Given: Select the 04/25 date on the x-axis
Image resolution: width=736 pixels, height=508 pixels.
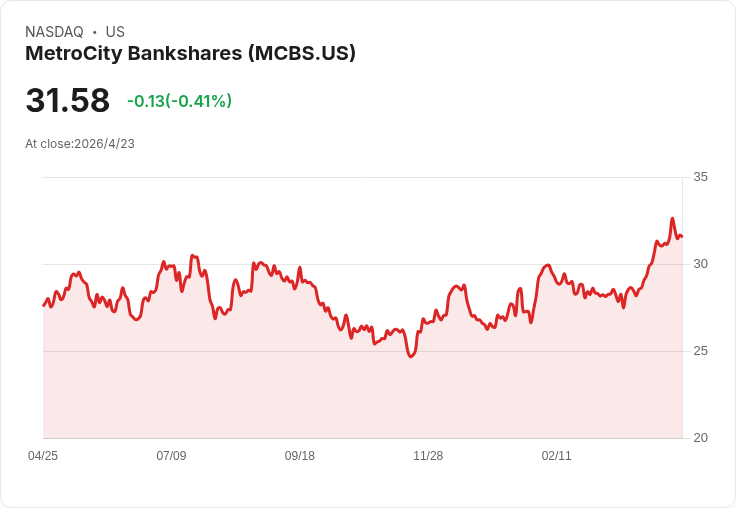Looking at the screenshot, I should 43,456.
